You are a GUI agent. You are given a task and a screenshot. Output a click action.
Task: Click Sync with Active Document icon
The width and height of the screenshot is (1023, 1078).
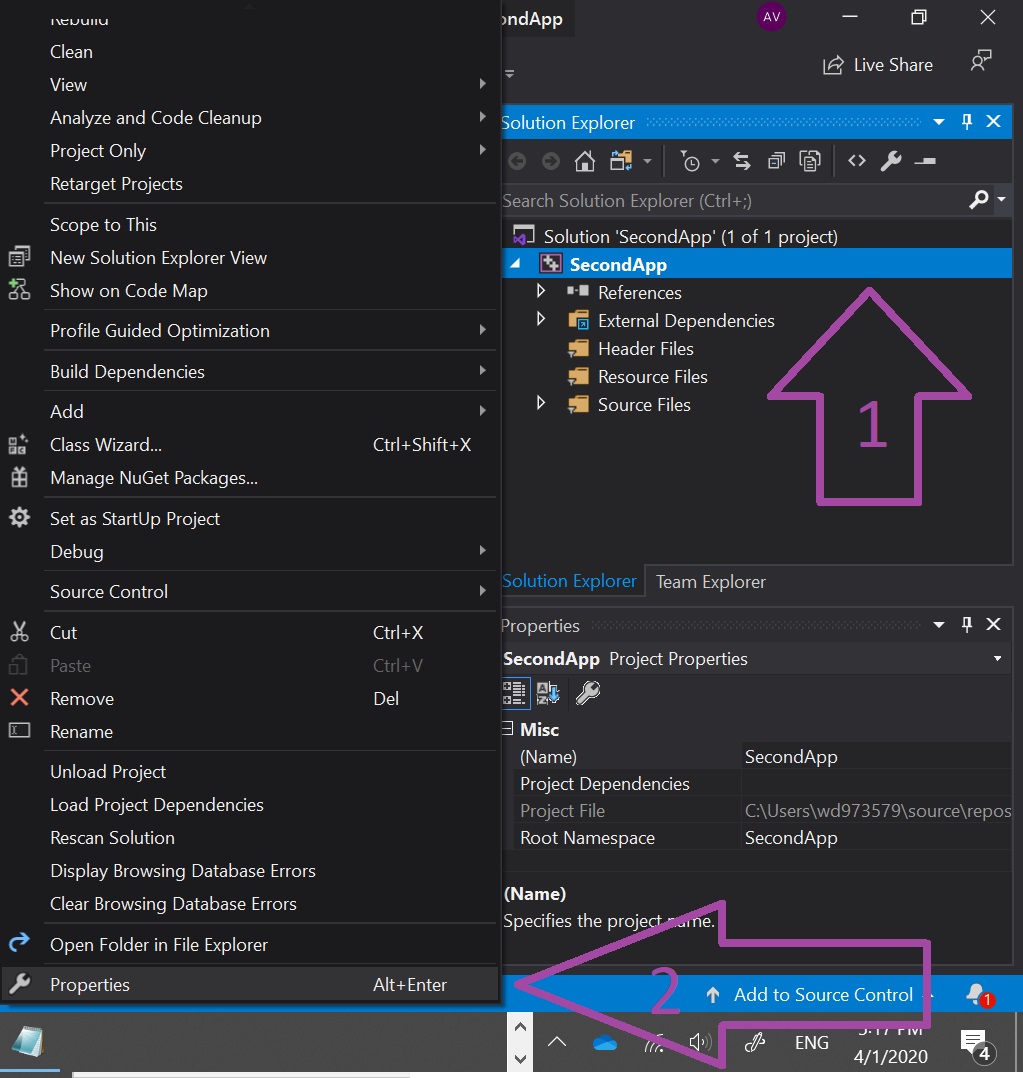click(x=741, y=162)
